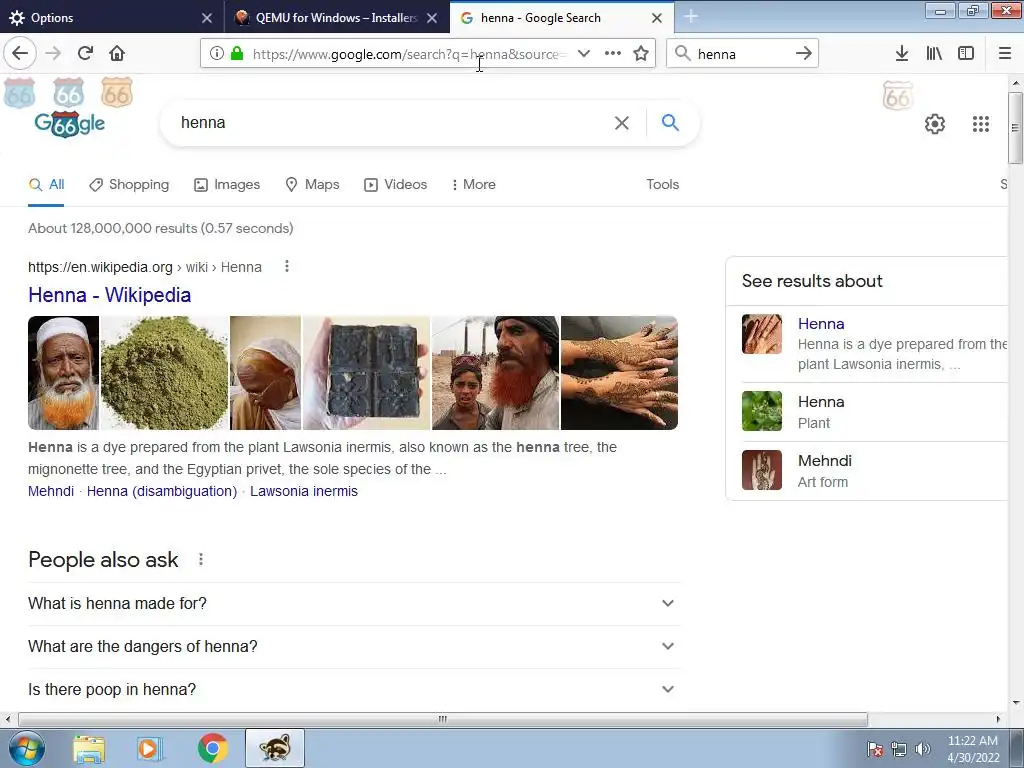Viewport: 1024px width, 768px height.
Task: Open search Tools
Action: [662, 185]
